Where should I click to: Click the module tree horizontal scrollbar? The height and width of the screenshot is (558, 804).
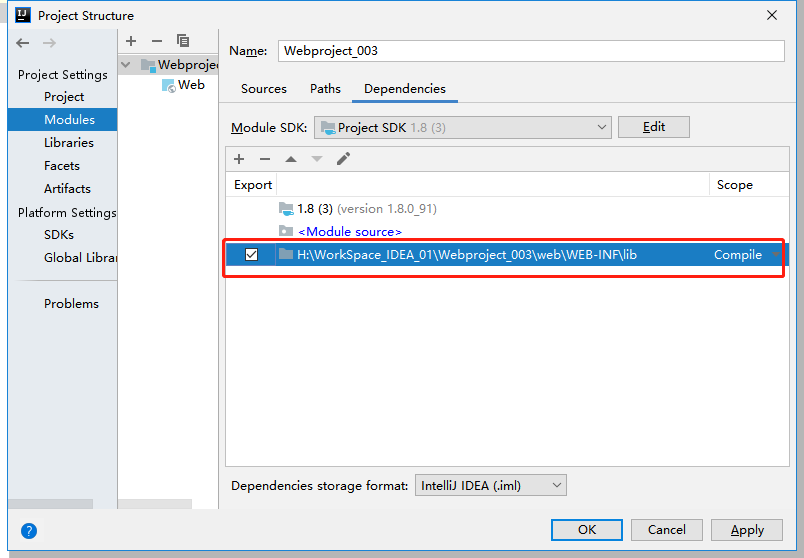point(155,504)
